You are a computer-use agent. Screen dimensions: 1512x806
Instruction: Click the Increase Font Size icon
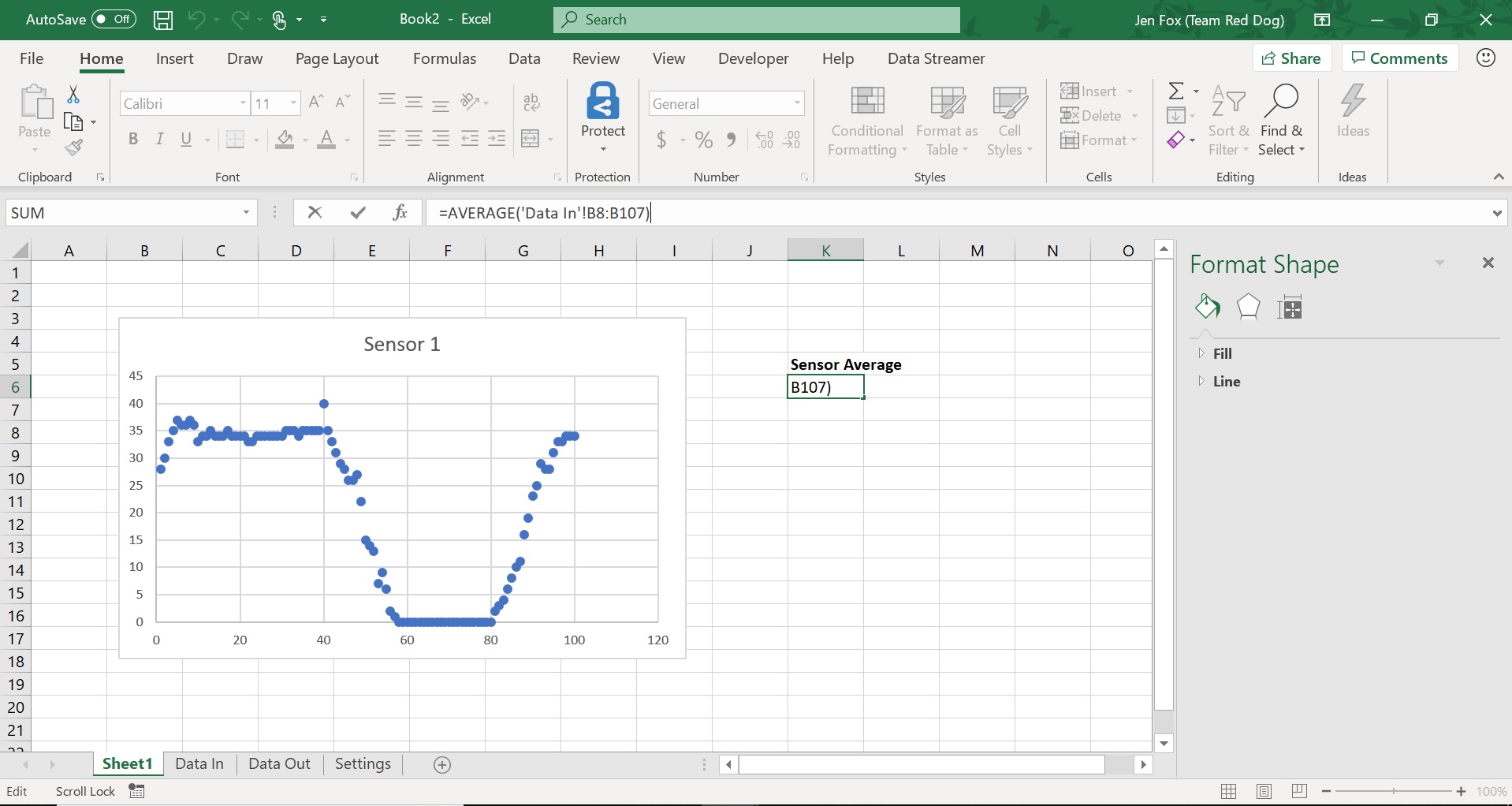tap(316, 103)
